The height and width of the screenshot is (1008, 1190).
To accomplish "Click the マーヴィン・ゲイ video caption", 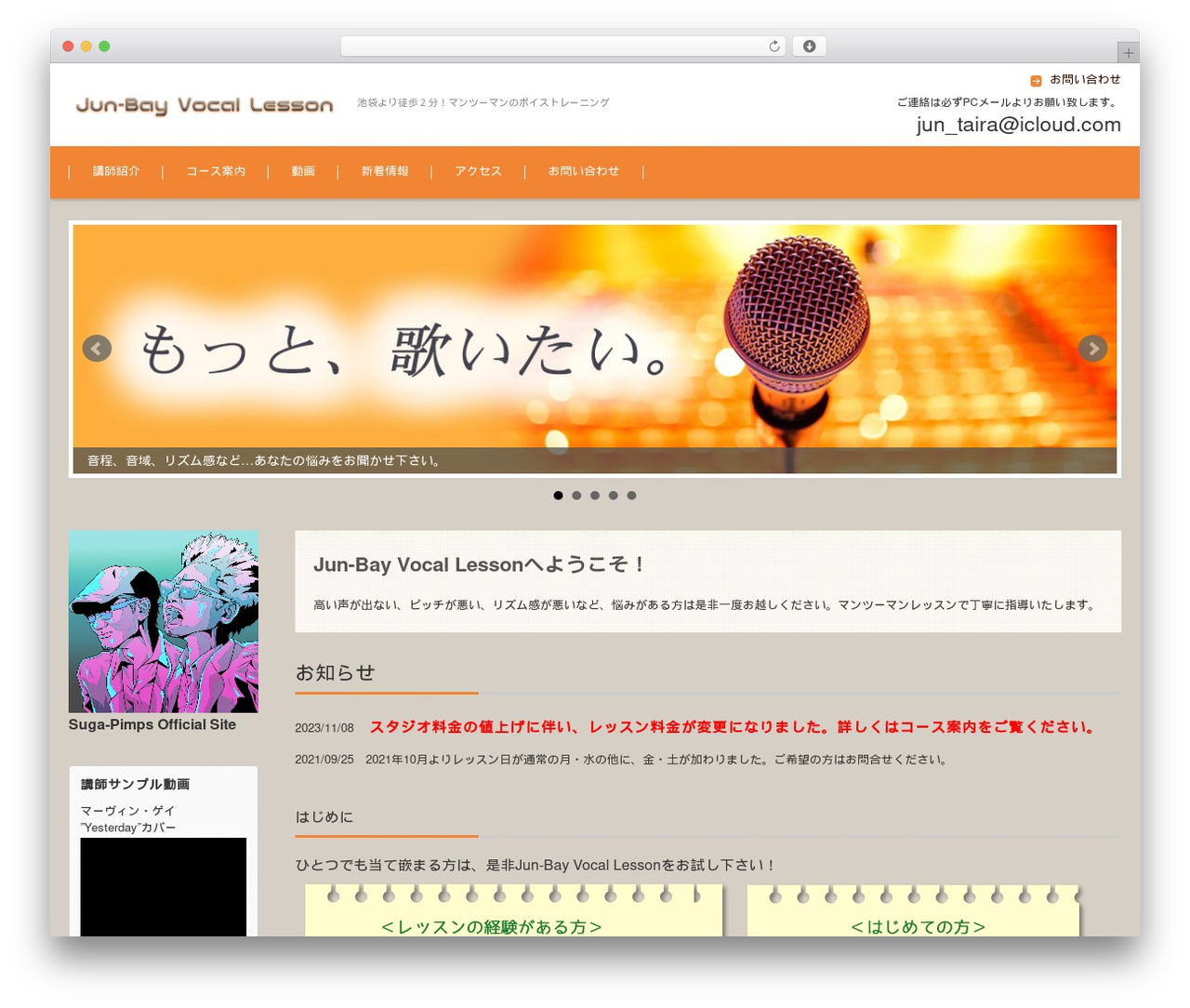I will coord(128,819).
